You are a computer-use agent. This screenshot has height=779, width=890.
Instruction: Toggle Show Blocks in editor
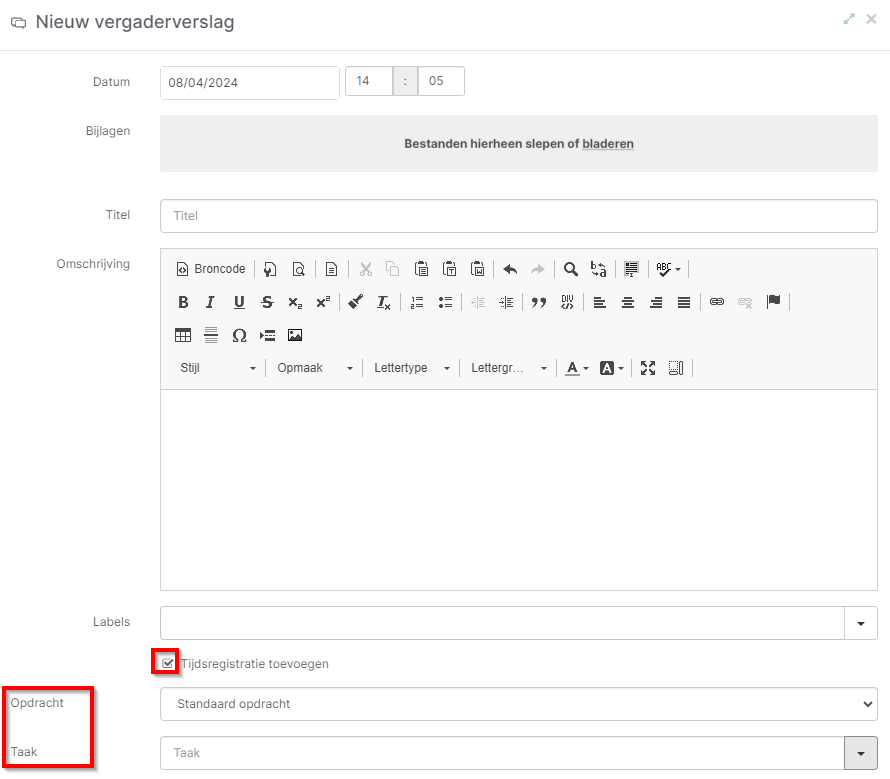pyautogui.click(x=675, y=368)
